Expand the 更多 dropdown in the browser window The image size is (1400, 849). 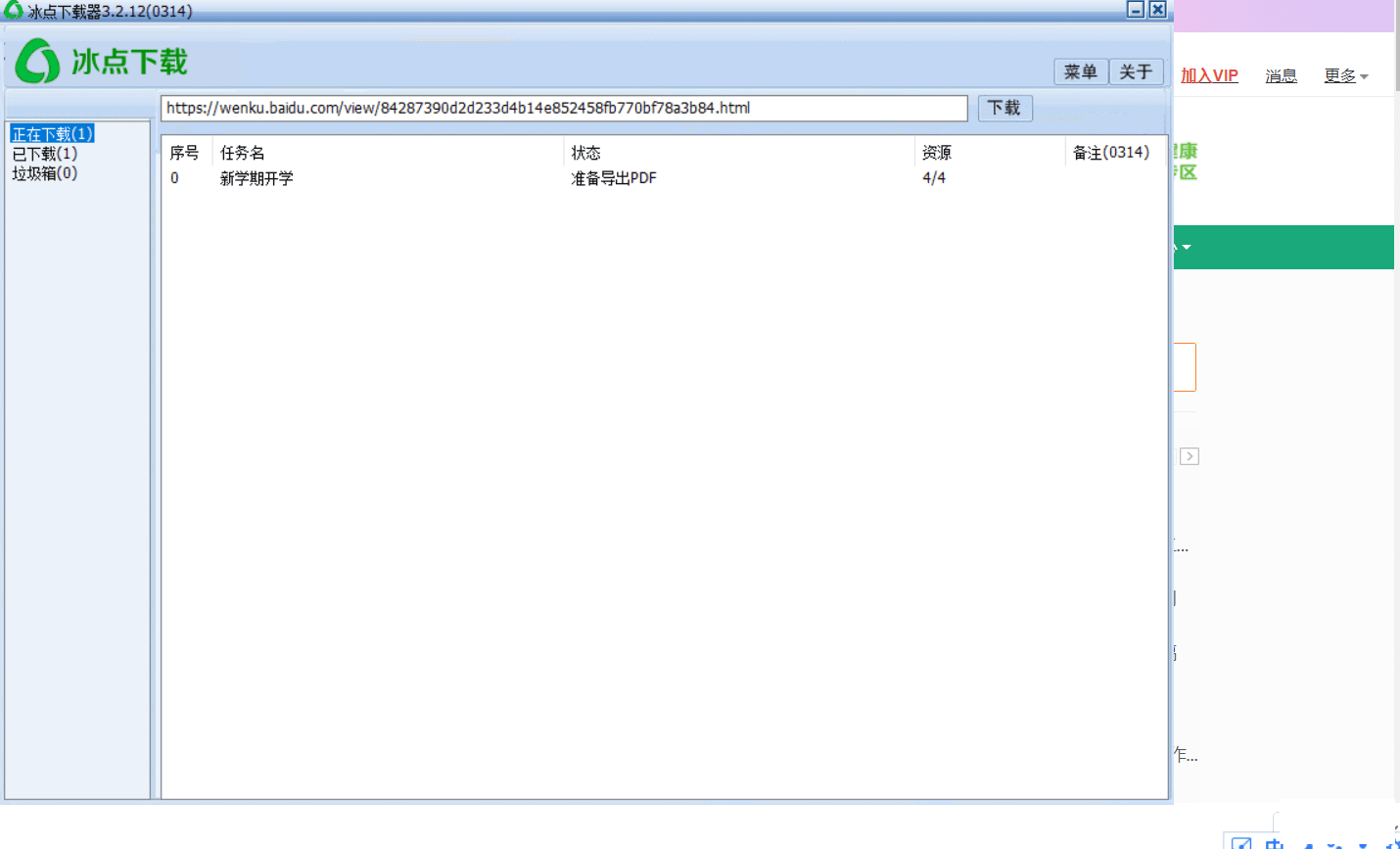click(1346, 75)
